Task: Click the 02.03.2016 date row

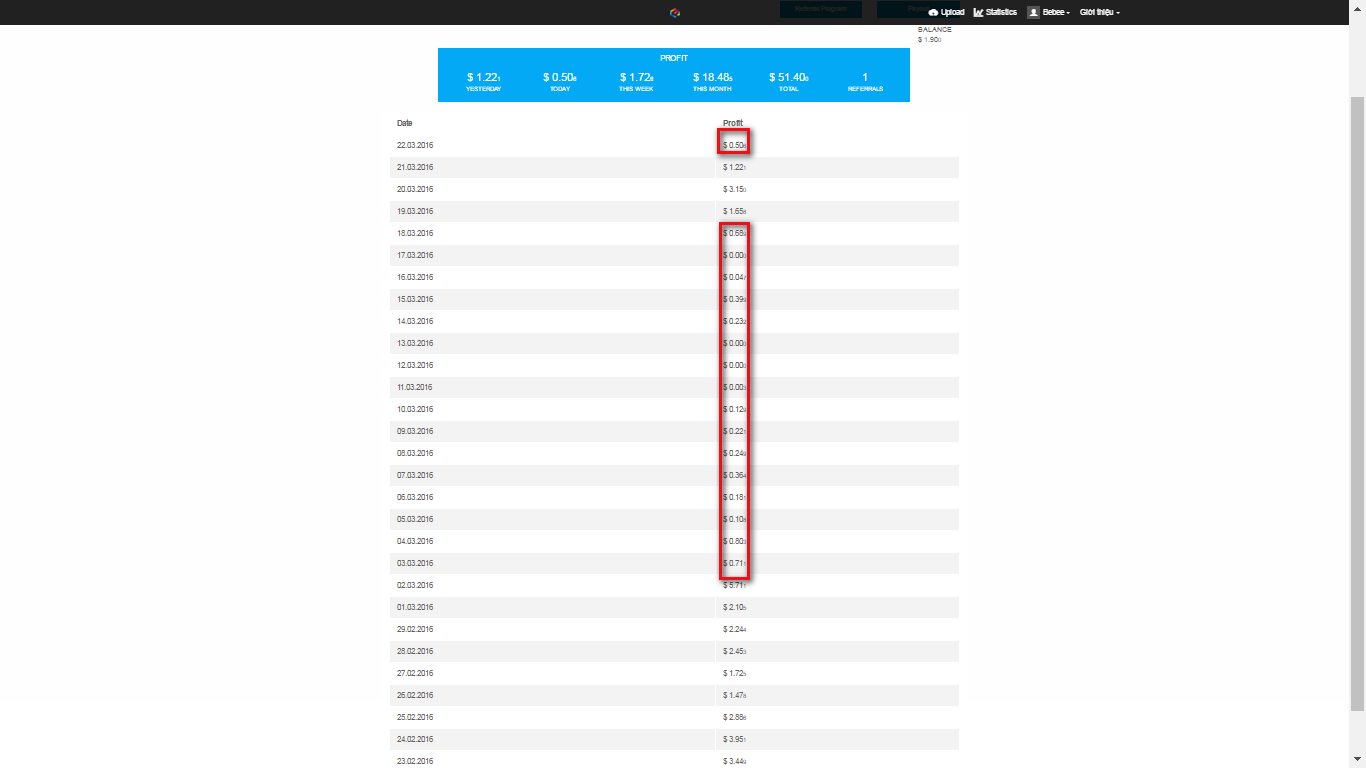Action: click(415, 585)
